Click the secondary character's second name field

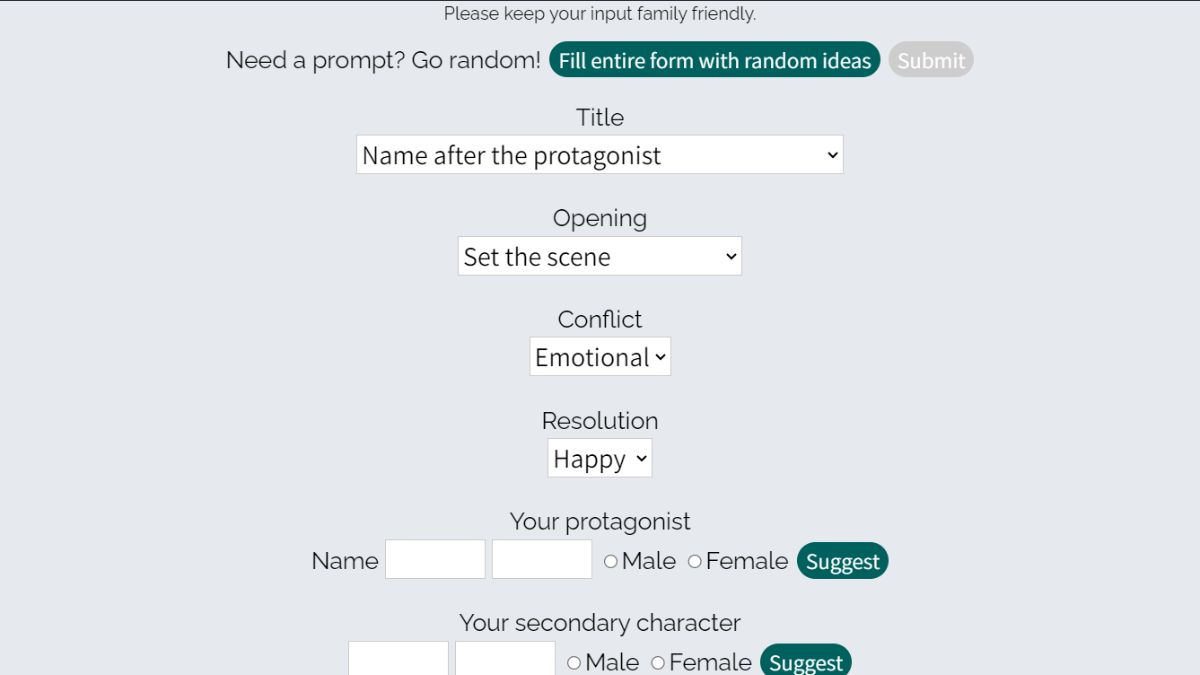[x=505, y=660]
